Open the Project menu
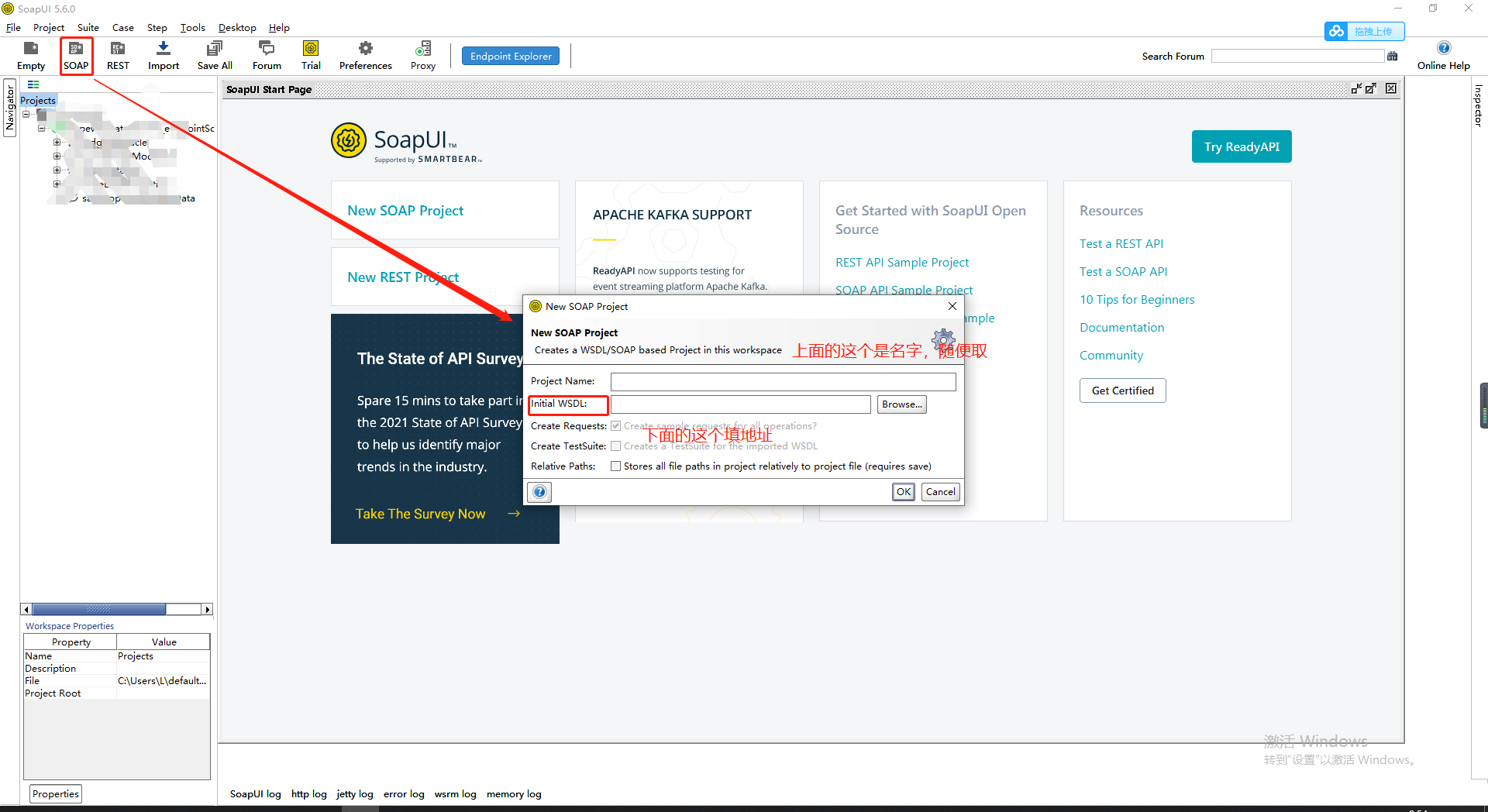The height and width of the screenshot is (812, 1488). click(49, 27)
